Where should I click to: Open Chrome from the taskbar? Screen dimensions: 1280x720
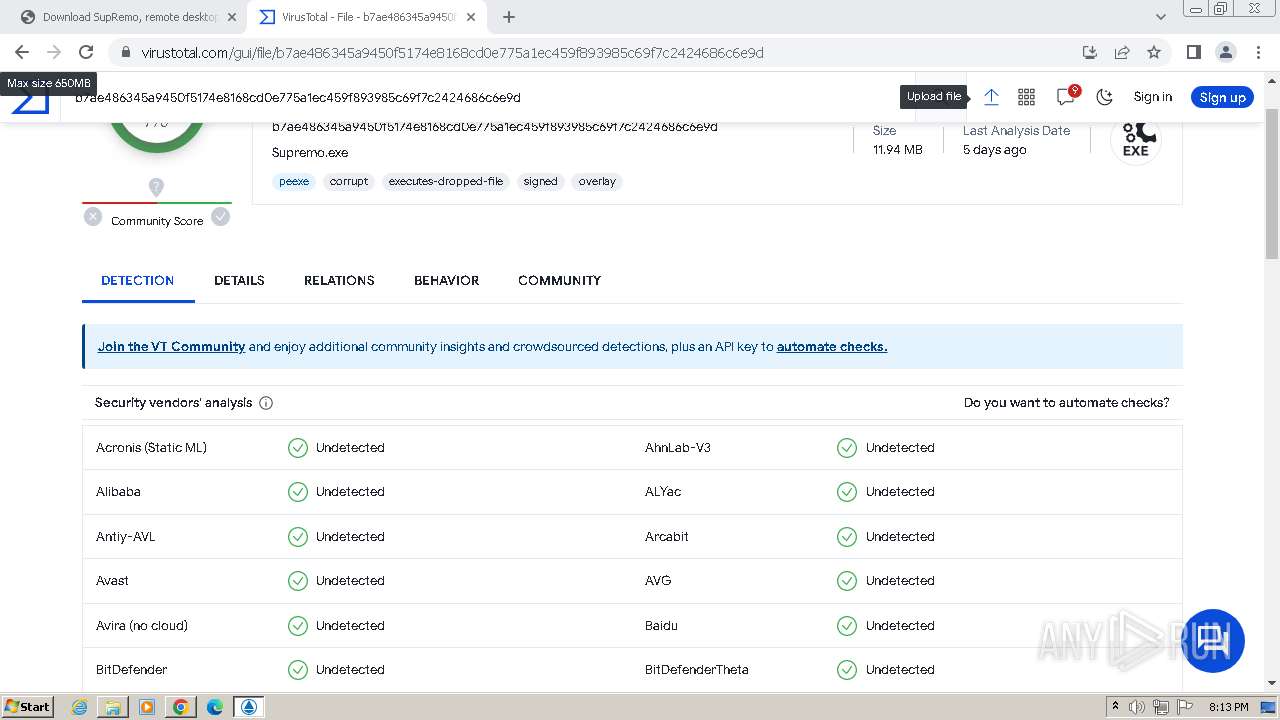[x=181, y=706]
